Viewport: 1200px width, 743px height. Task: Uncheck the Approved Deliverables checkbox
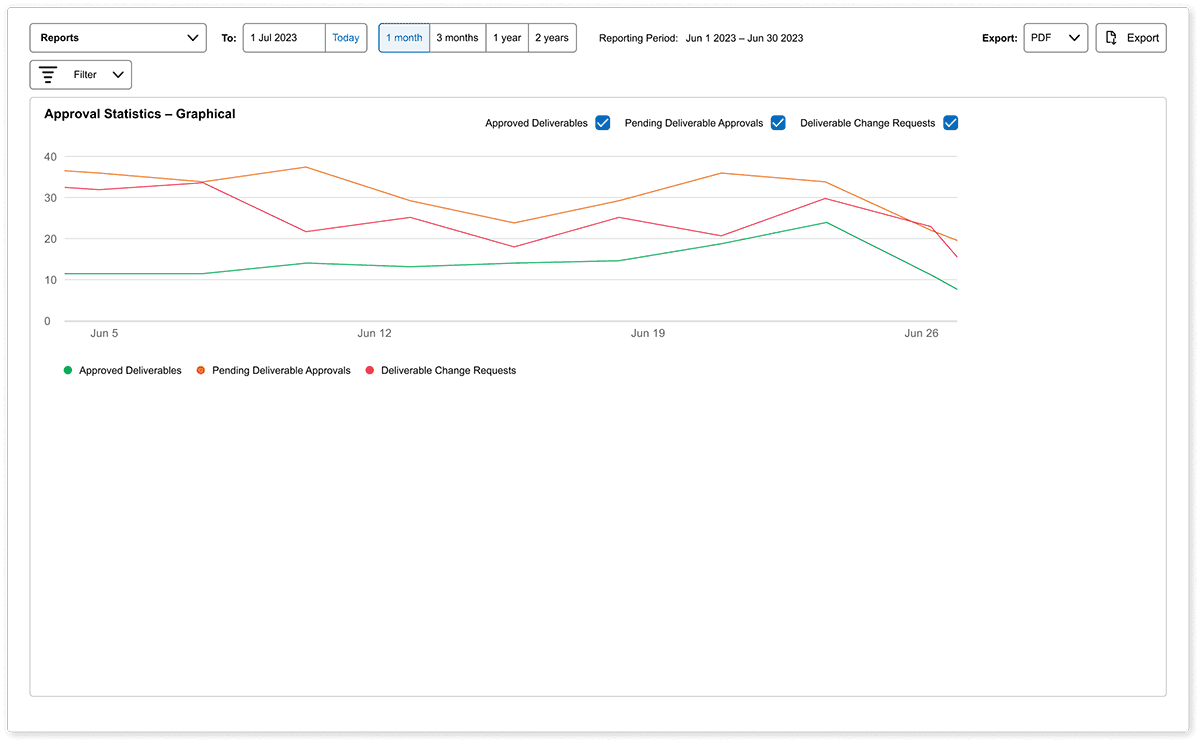pyautogui.click(x=602, y=122)
